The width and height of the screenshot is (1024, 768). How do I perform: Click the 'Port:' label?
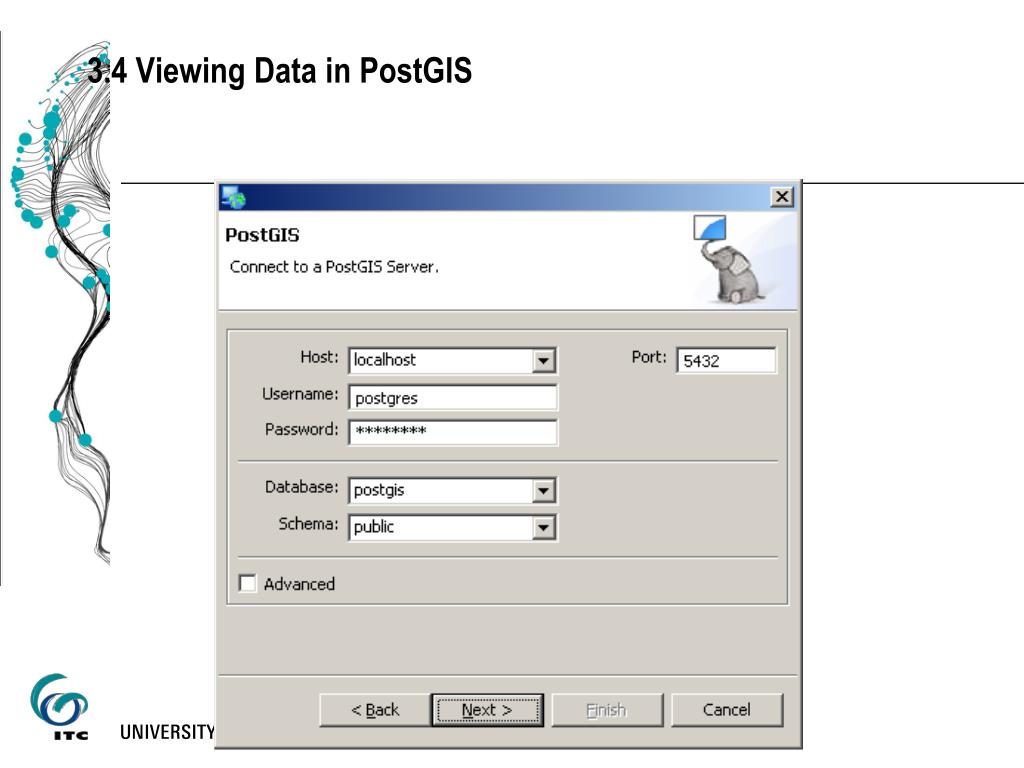tap(649, 357)
